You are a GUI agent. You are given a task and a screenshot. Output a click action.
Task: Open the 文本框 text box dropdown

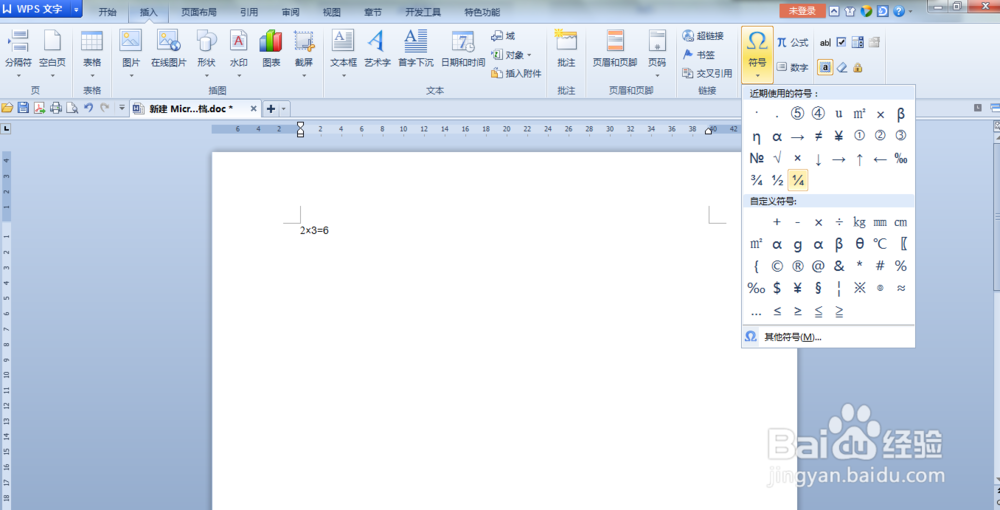pos(343,75)
